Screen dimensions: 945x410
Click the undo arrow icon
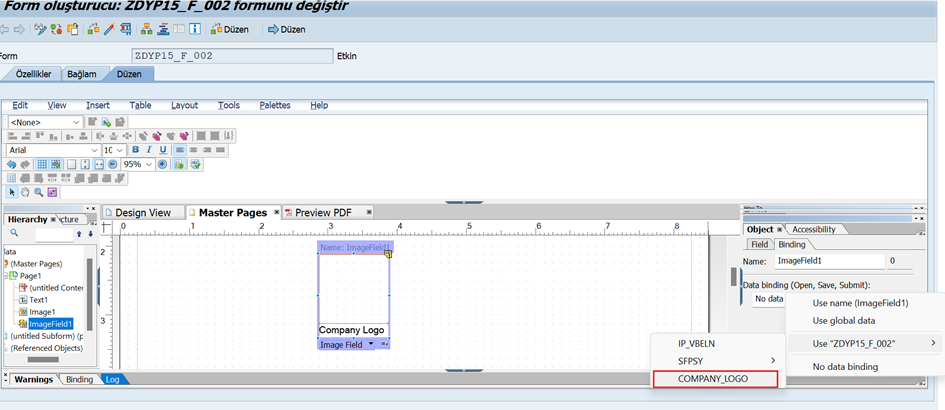[x=12, y=164]
